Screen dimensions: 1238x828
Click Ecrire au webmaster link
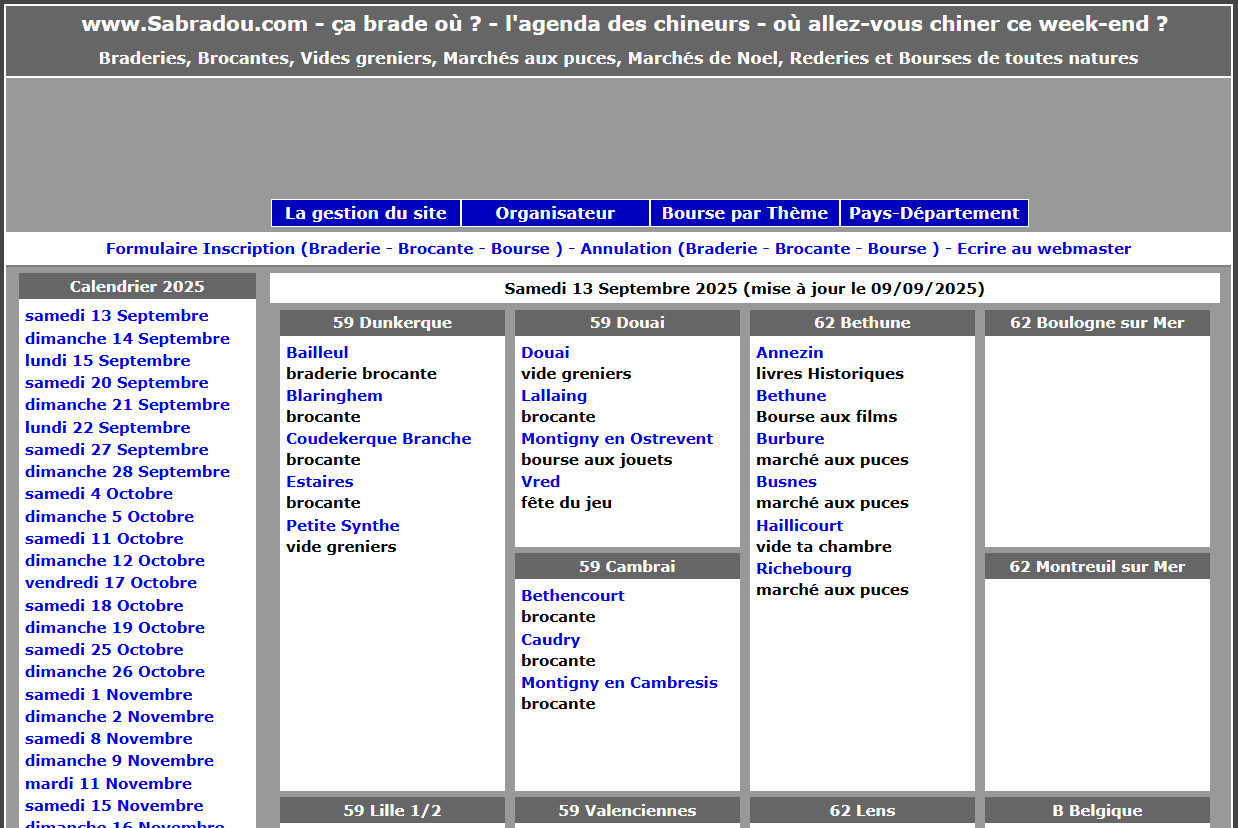coord(1043,249)
